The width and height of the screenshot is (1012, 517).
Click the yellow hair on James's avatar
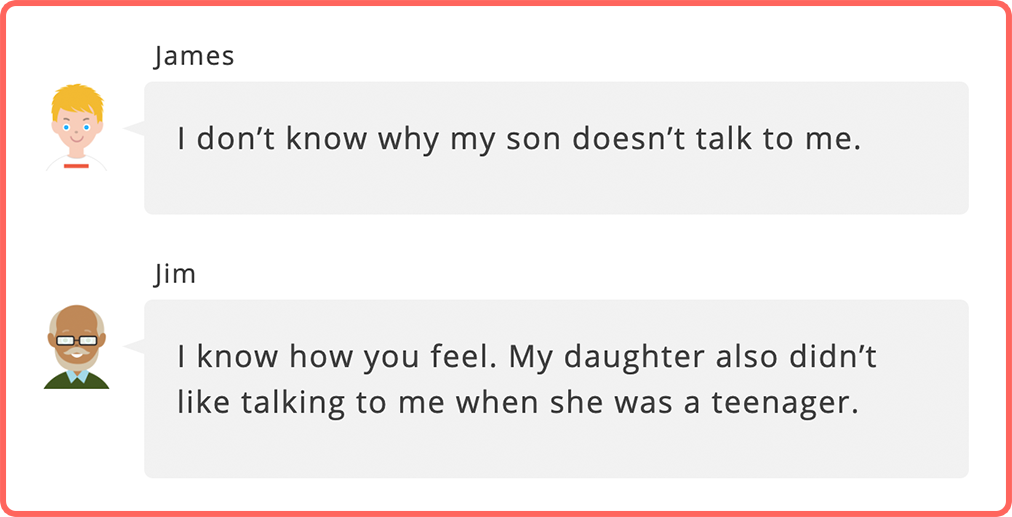pyautogui.click(x=77, y=100)
